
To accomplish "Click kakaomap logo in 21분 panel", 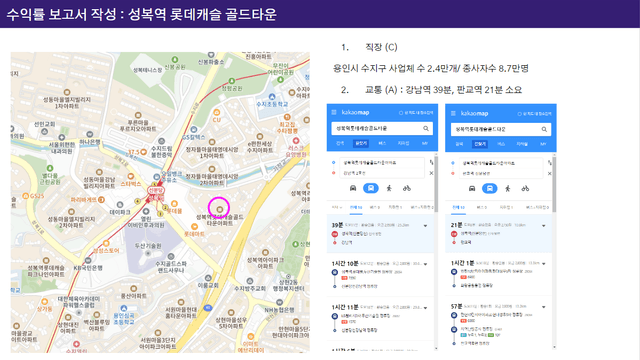I will coord(474,113).
